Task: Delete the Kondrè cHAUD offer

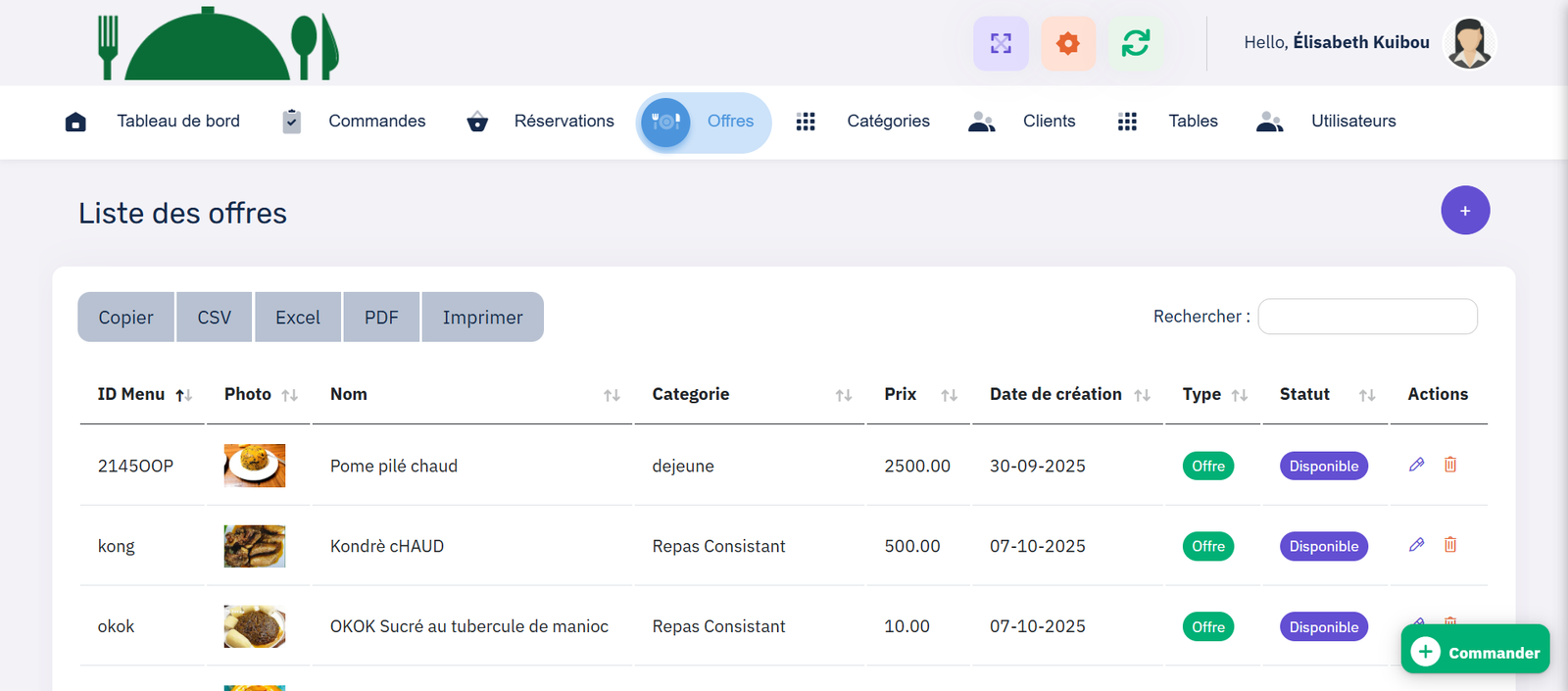Action: [x=1450, y=545]
